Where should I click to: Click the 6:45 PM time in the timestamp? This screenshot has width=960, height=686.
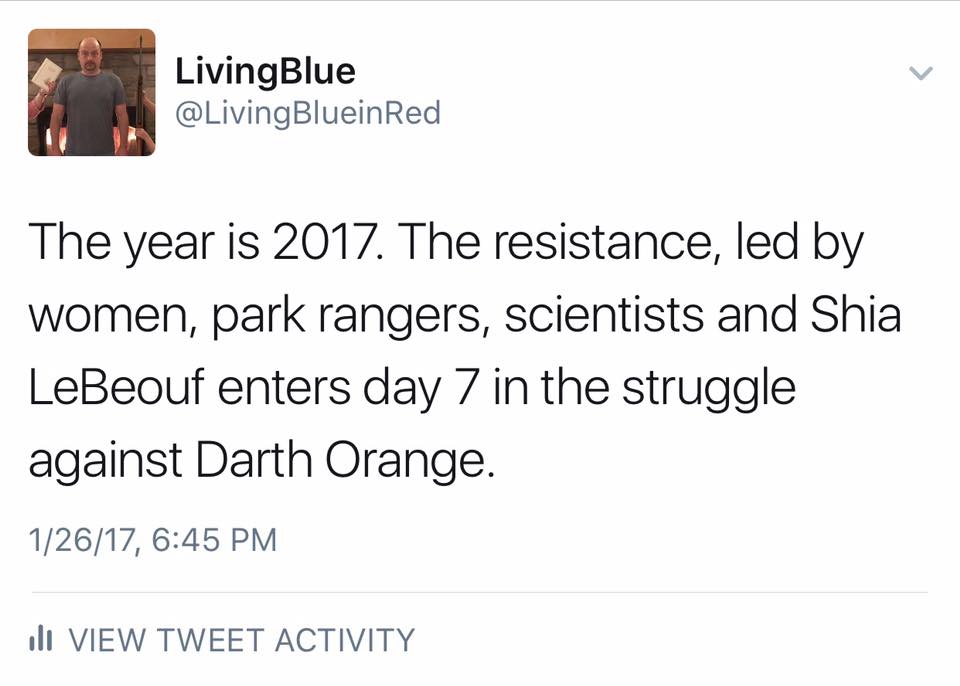click(x=214, y=540)
